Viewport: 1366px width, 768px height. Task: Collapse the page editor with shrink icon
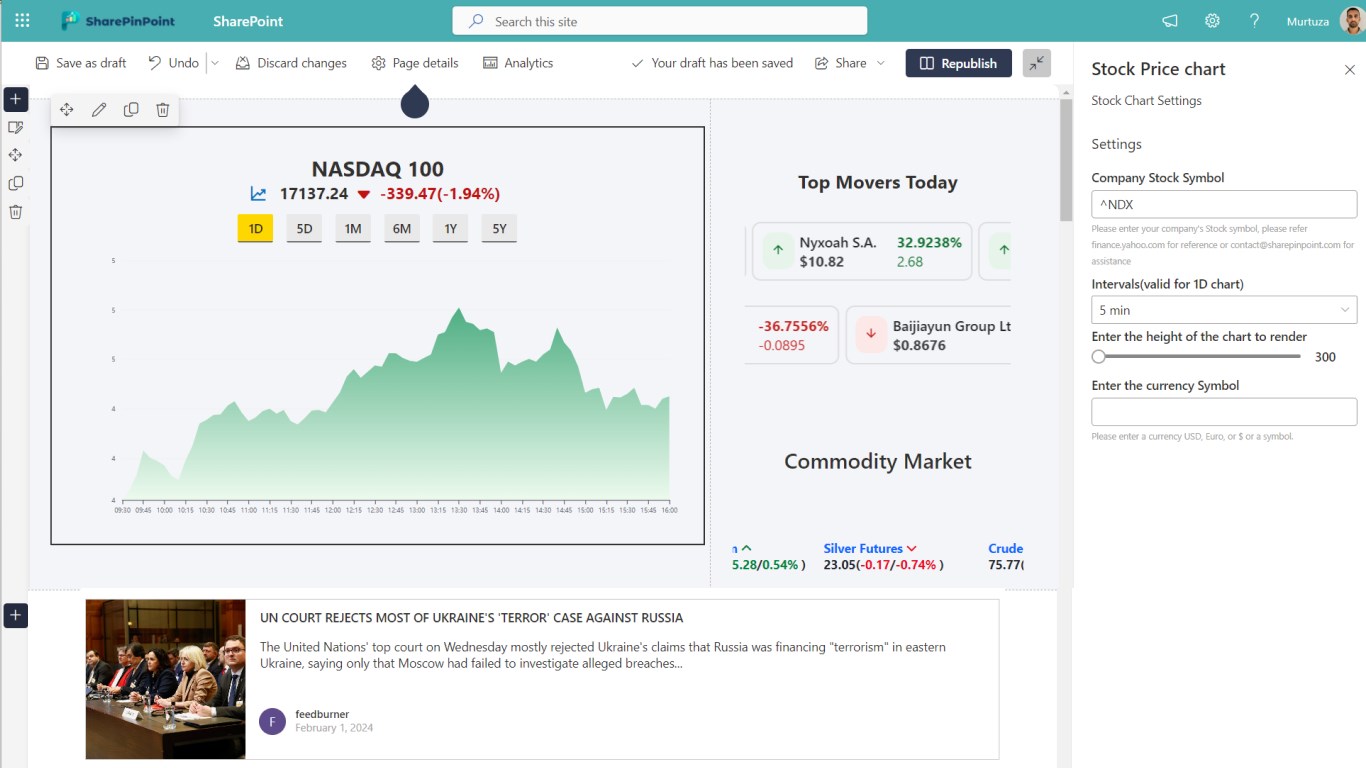click(1037, 63)
